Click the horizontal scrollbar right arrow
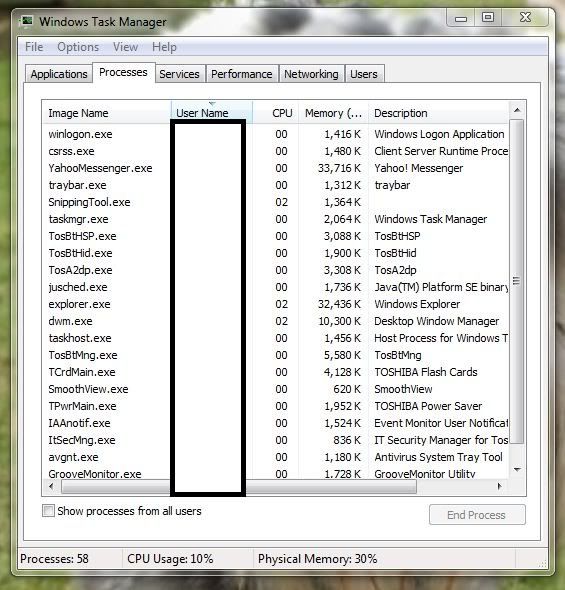The height and width of the screenshot is (590, 565). pos(500,487)
